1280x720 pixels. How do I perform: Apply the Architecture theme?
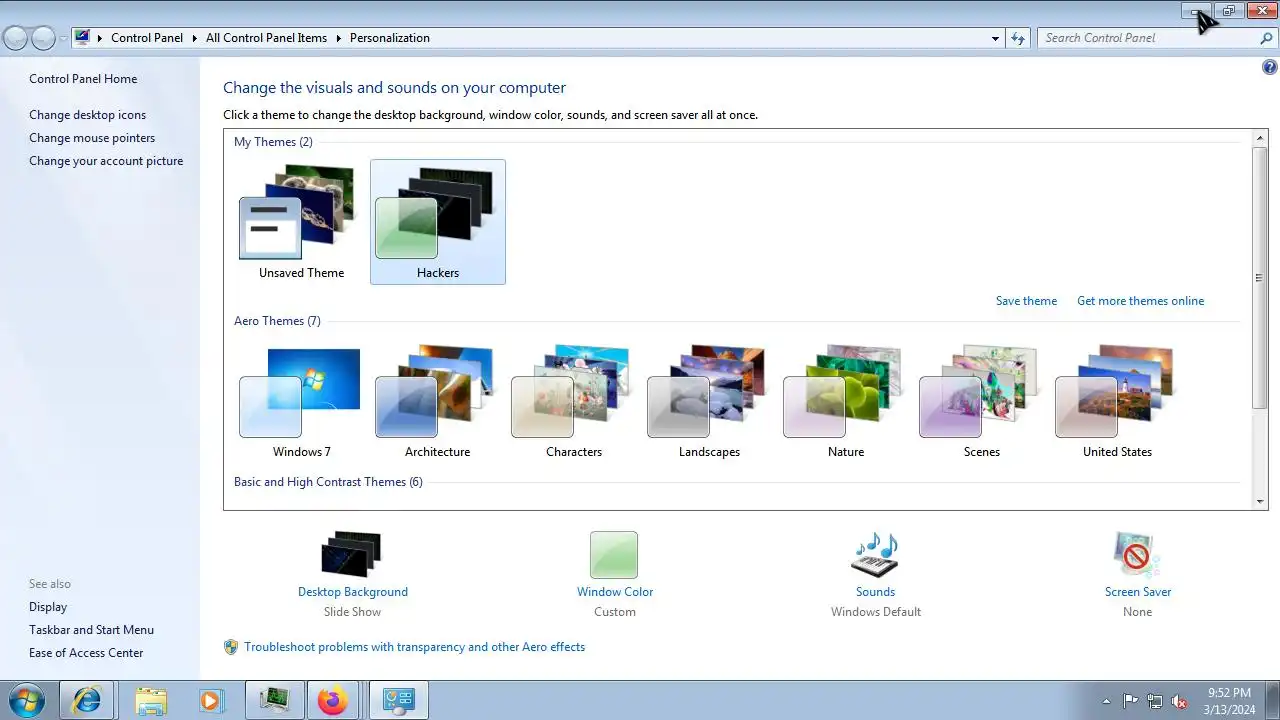[437, 400]
